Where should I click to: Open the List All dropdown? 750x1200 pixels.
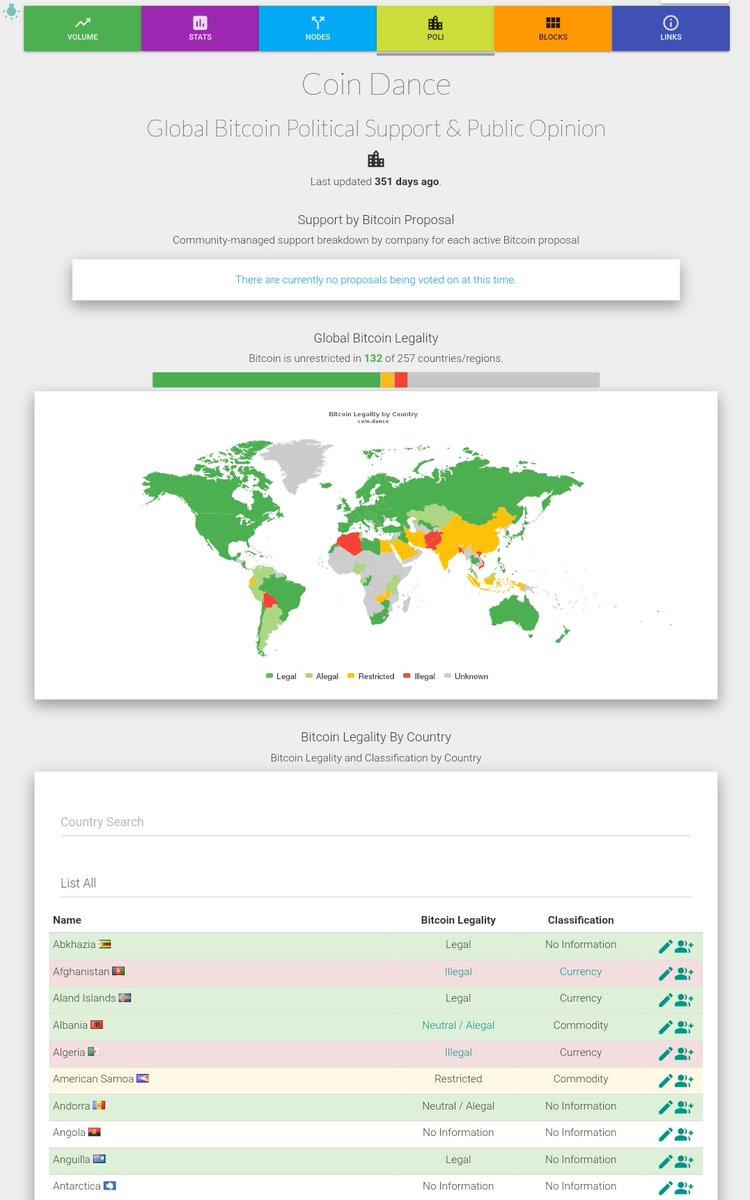[x=376, y=883]
